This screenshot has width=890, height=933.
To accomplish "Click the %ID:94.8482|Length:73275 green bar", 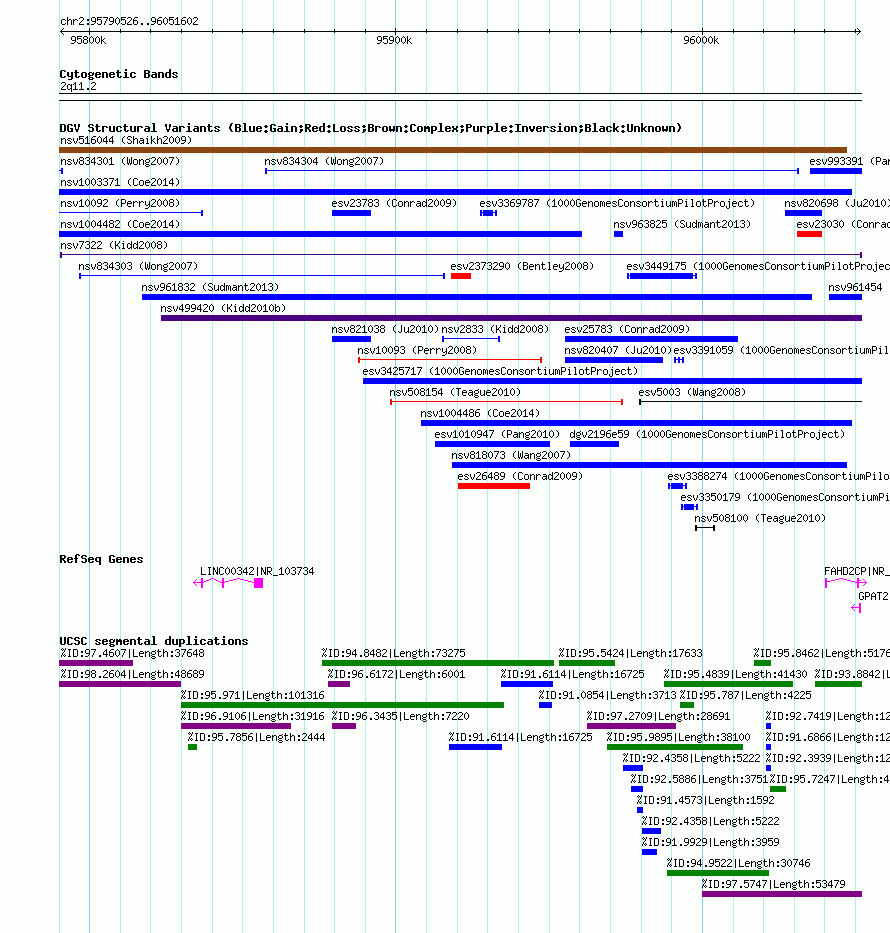I will 438,663.
